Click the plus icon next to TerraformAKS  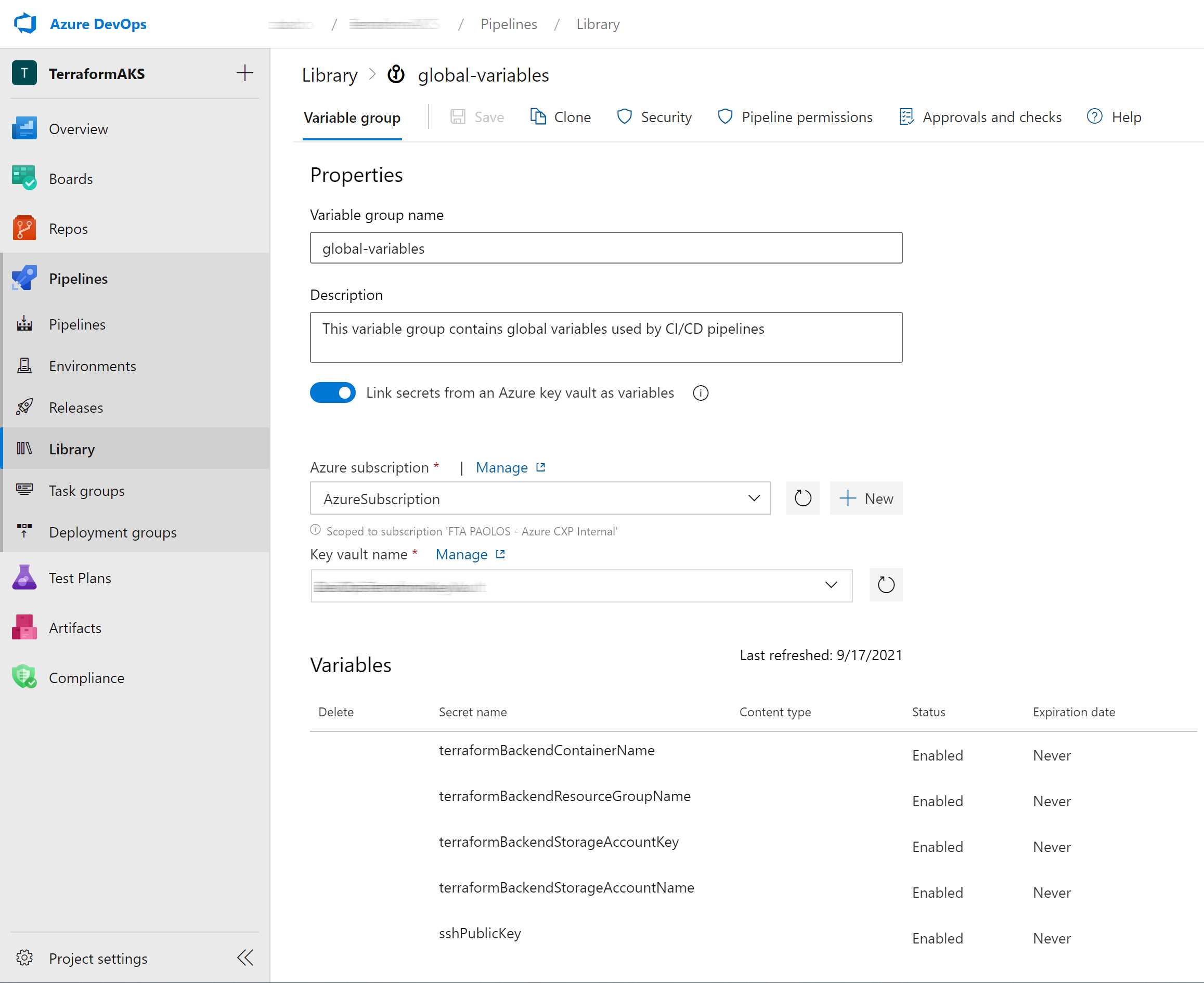pyautogui.click(x=245, y=73)
